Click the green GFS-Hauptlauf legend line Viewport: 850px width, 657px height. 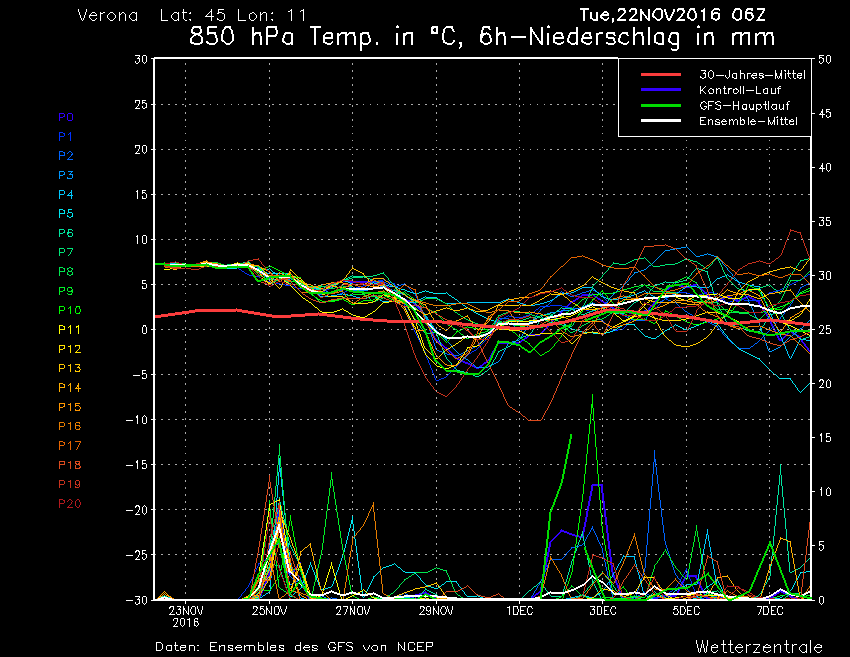click(661, 106)
